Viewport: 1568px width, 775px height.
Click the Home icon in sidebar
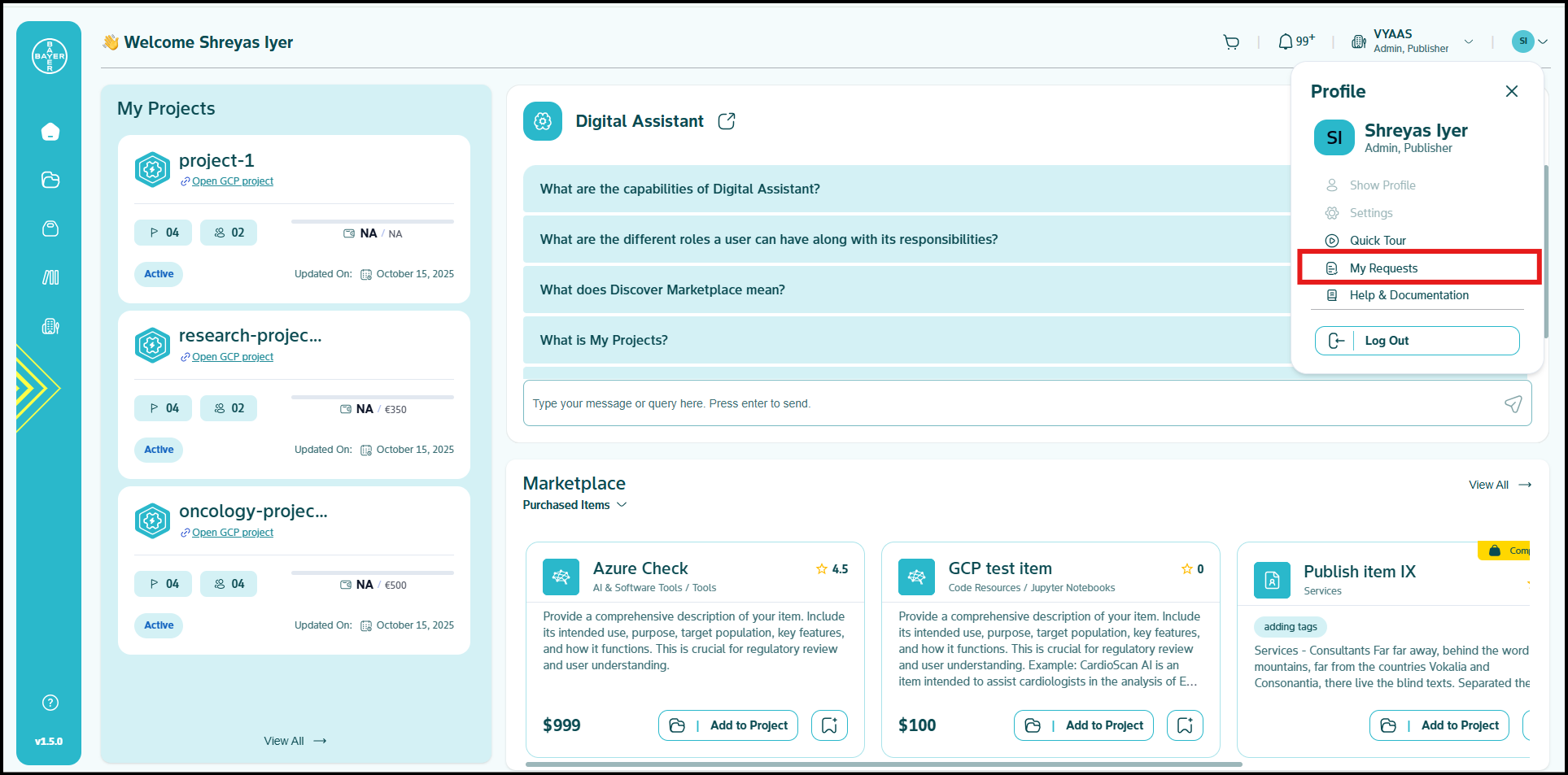point(50,132)
